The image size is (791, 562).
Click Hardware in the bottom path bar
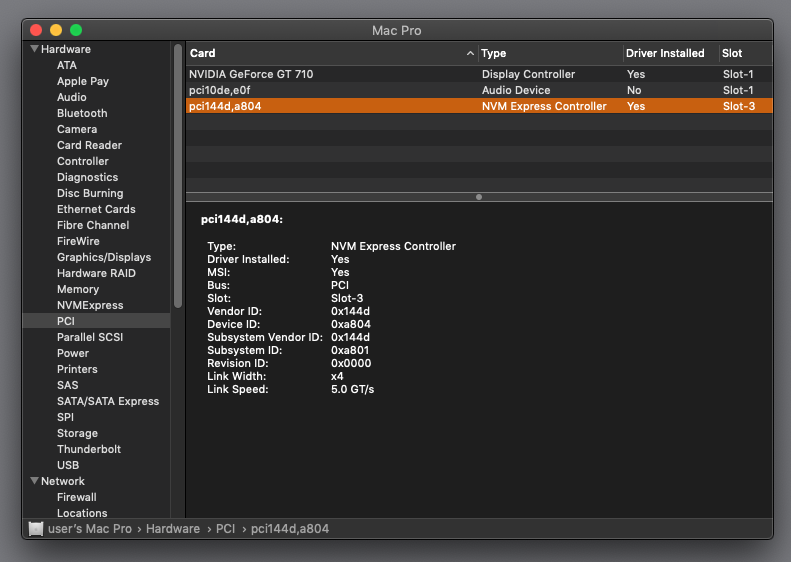click(172, 528)
